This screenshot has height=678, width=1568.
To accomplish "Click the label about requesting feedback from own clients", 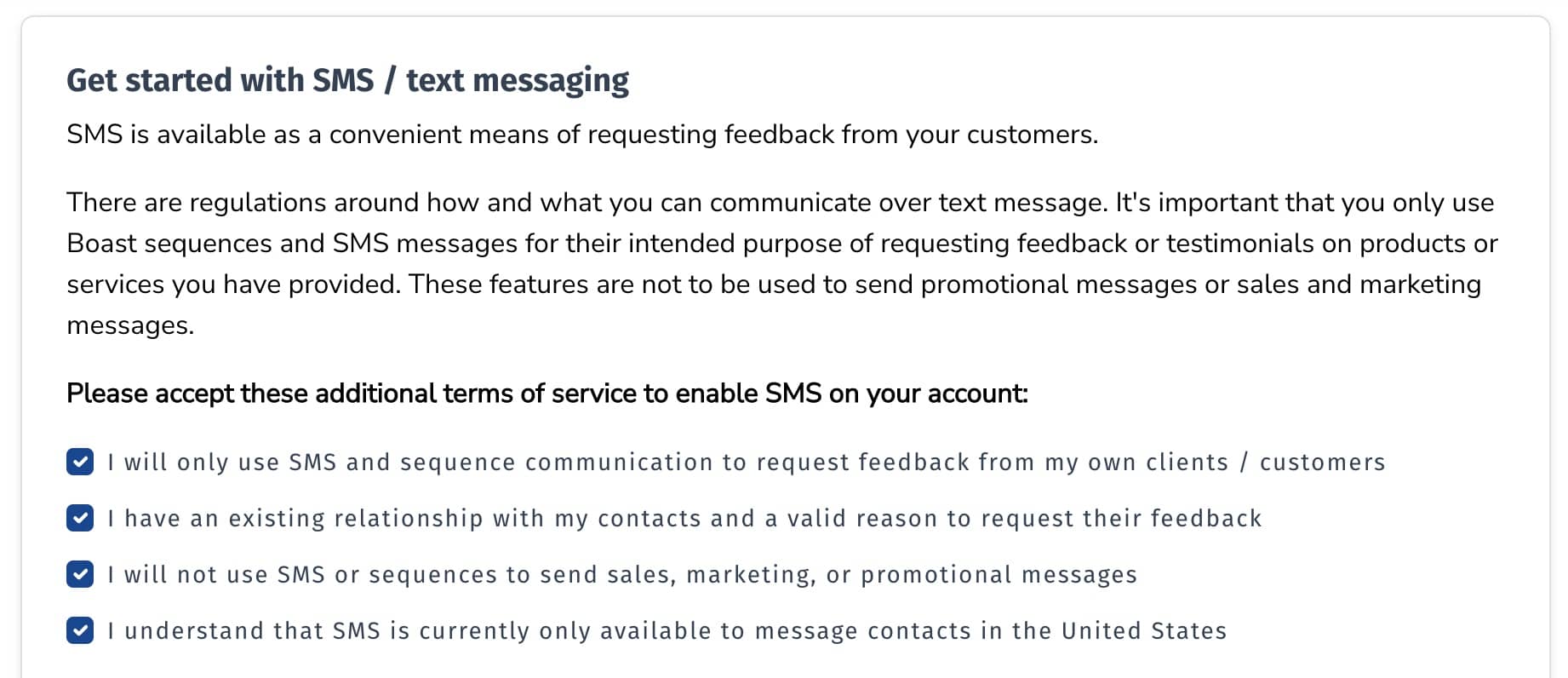I will pyautogui.click(x=746, y=463).
